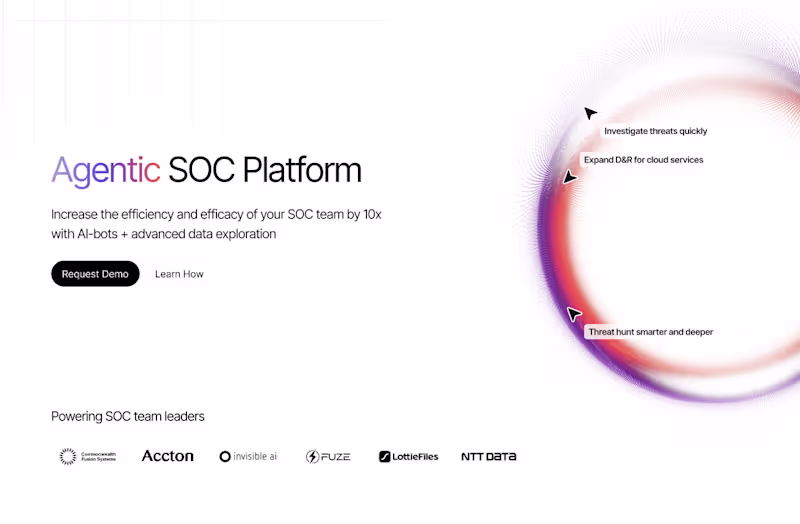Viewport: 800px width, 524px height.
Task: Click the Powering SOC team leaders text
Action: pos(127,416)
